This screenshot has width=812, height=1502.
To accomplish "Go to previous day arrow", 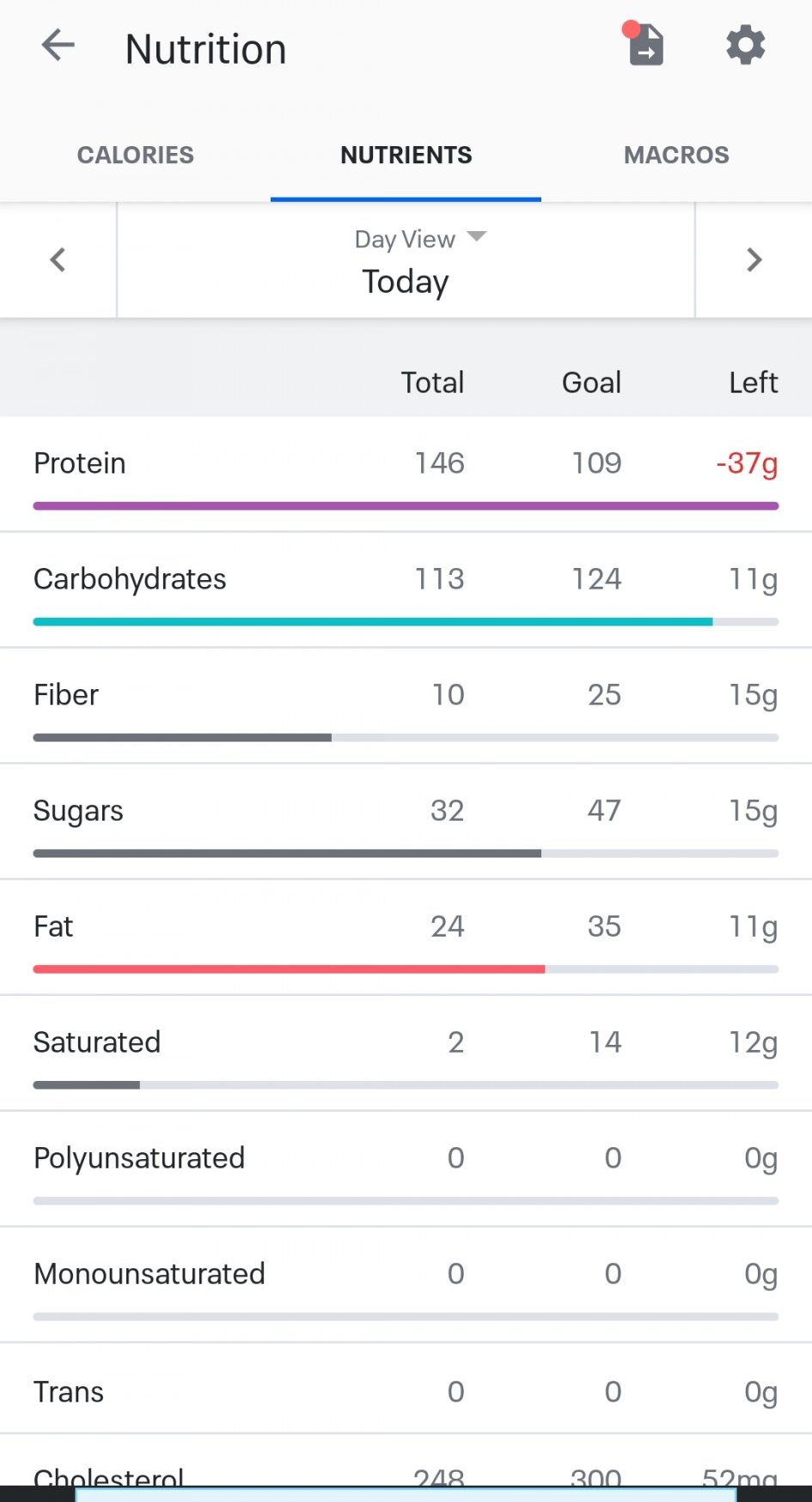I will [x=58, y=259].
